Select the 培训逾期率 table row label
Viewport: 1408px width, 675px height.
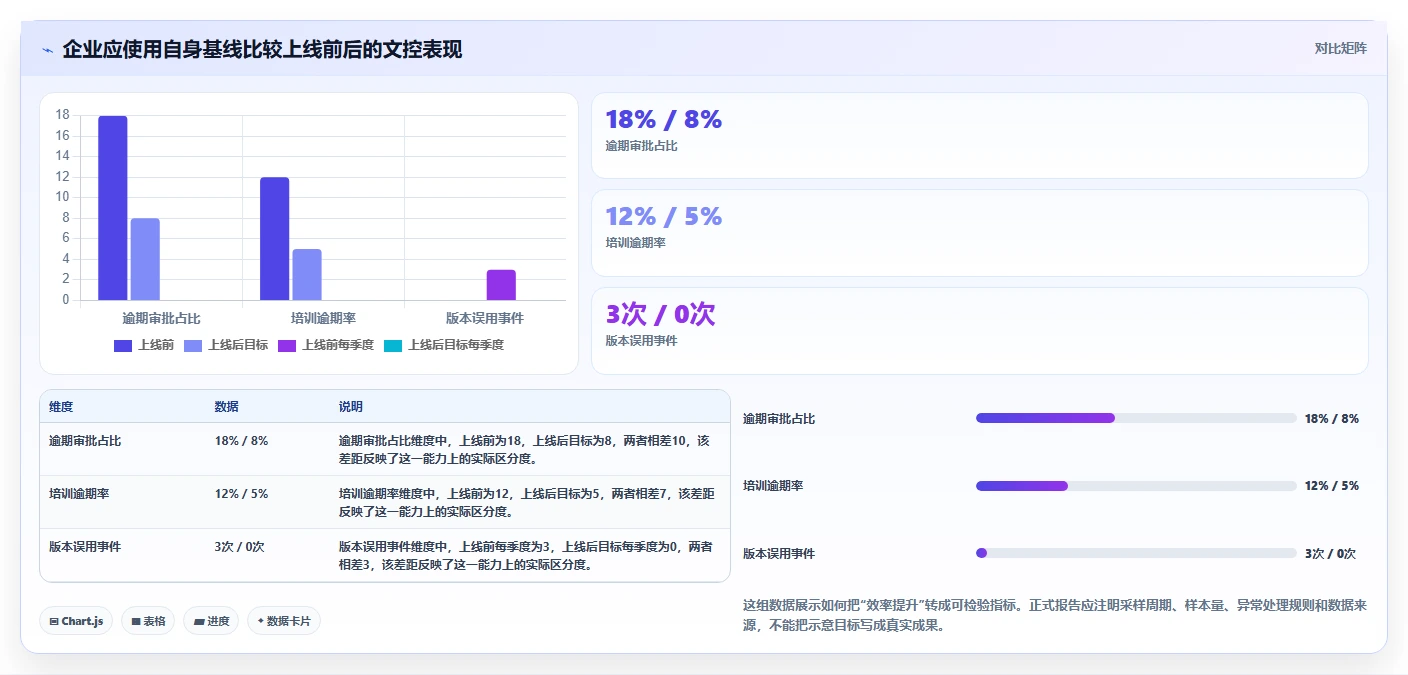coord(79,494)
